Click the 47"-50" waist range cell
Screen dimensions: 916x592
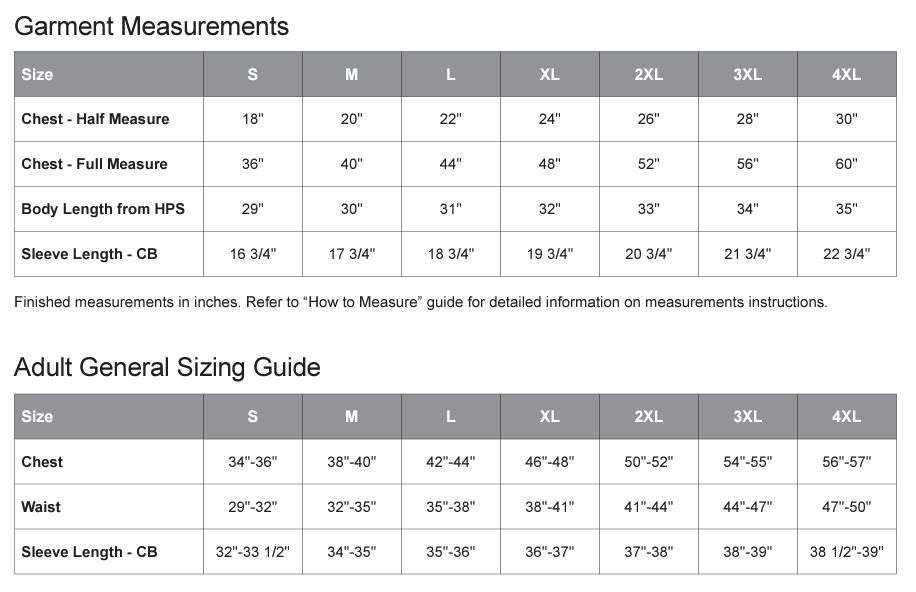point(846,507)
